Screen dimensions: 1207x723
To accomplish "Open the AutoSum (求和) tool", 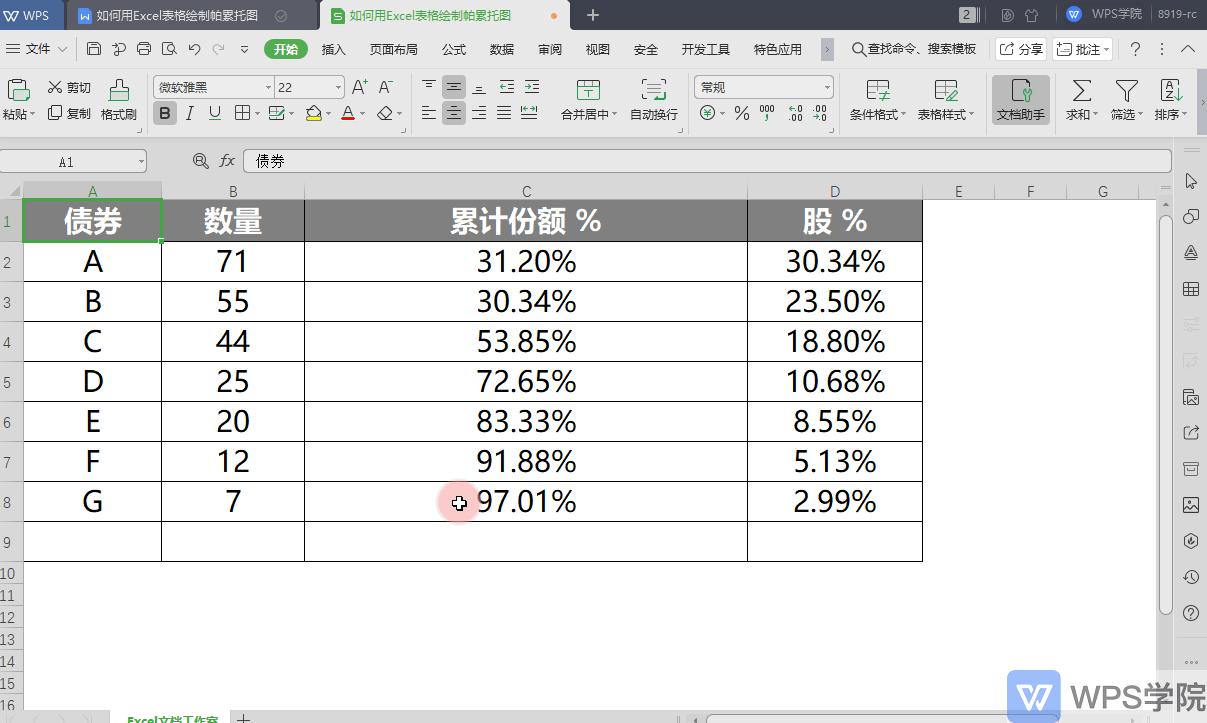I will (1078, 99).
